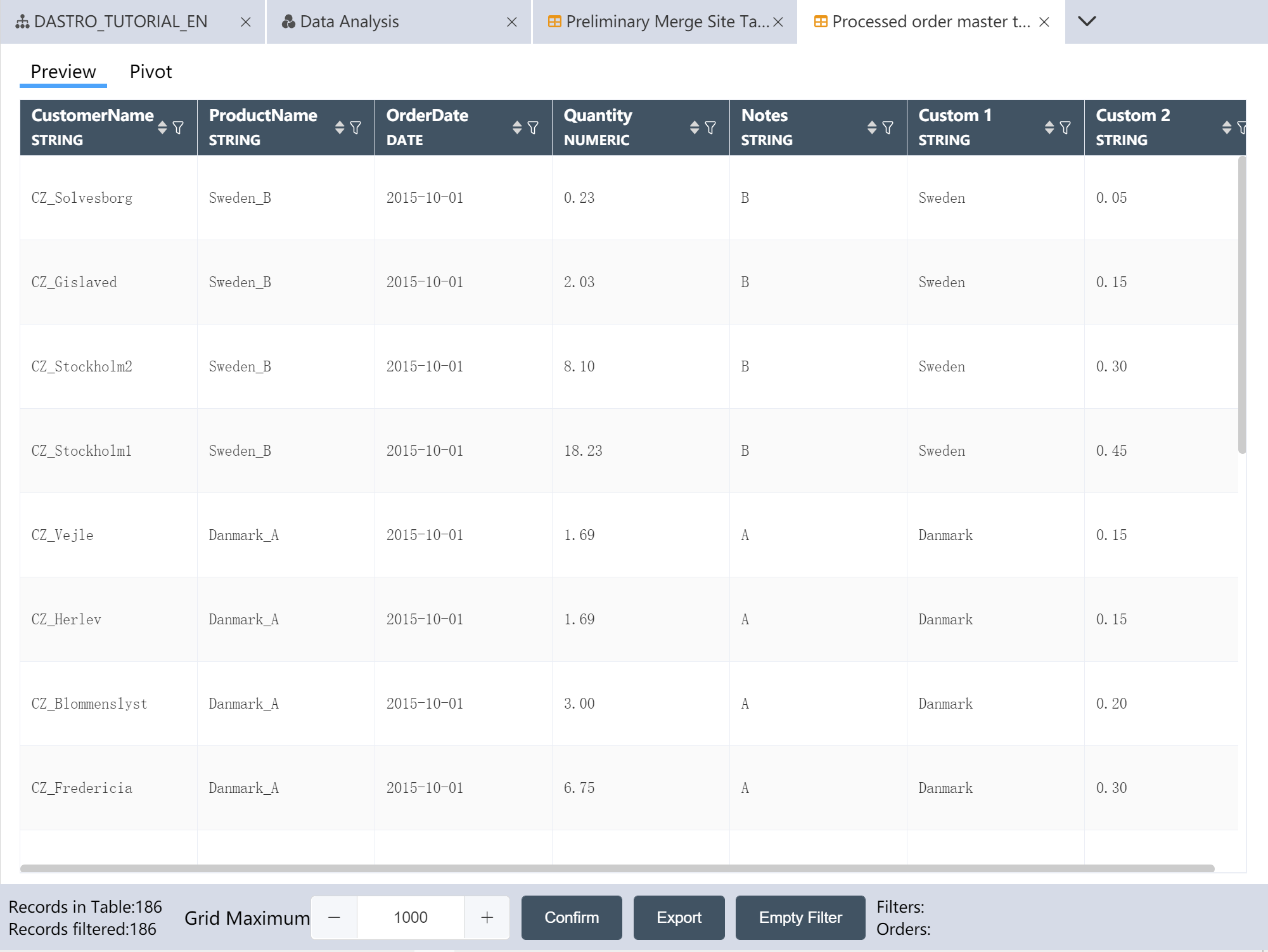The image size is (1268, 952).
Task: Click the quantity value 8.10
Action: 579,366
